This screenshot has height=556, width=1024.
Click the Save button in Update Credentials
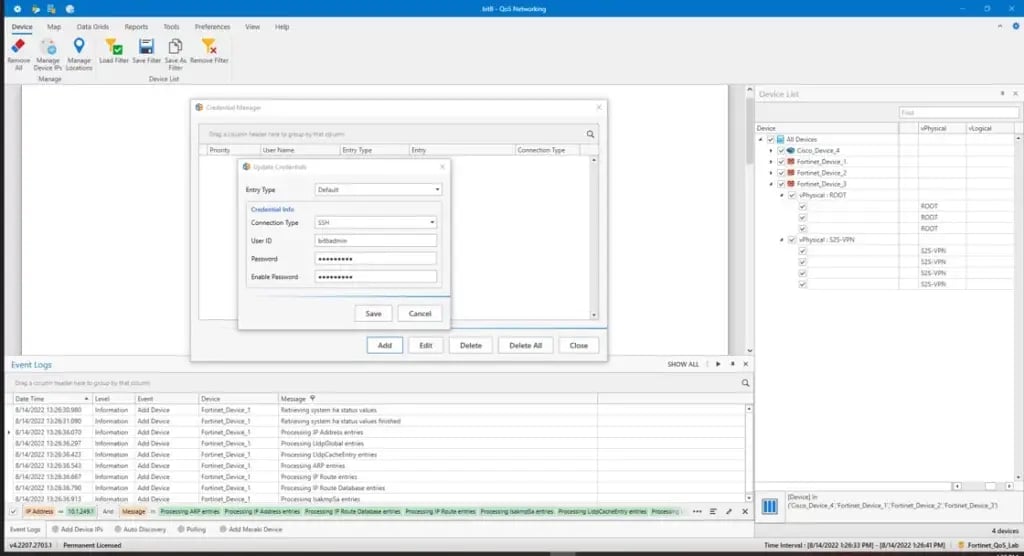click(x=373, y=313)
